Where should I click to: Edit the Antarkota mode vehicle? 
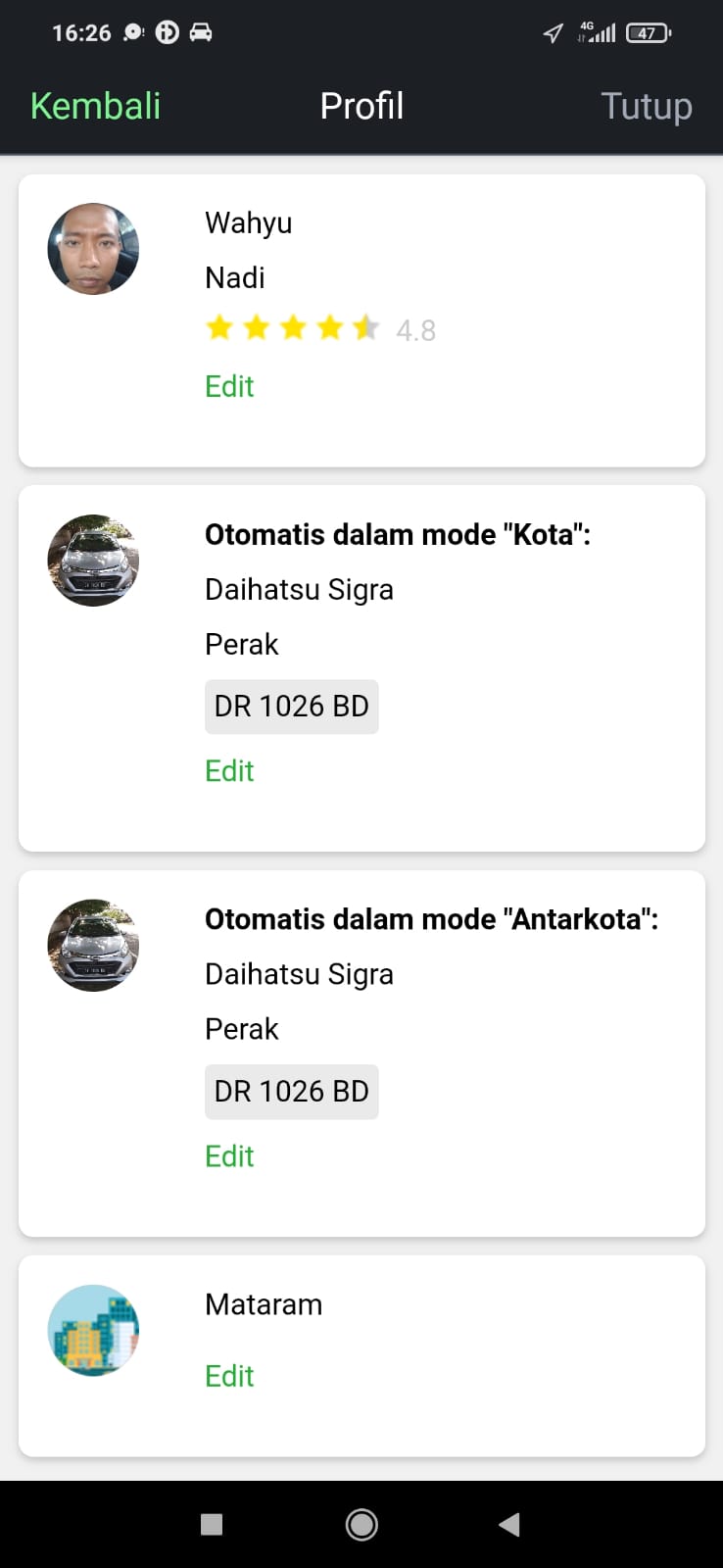click(229, 1156)
